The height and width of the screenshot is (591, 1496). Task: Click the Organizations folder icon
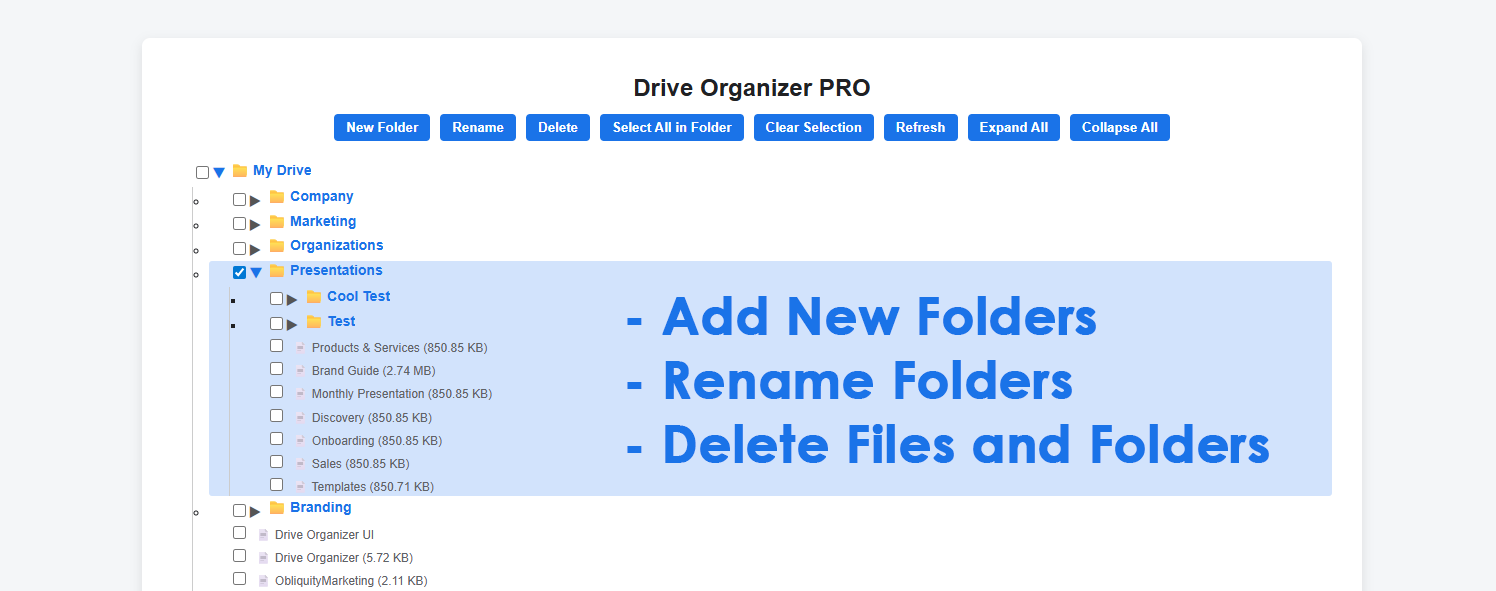(x=277, y=246)
